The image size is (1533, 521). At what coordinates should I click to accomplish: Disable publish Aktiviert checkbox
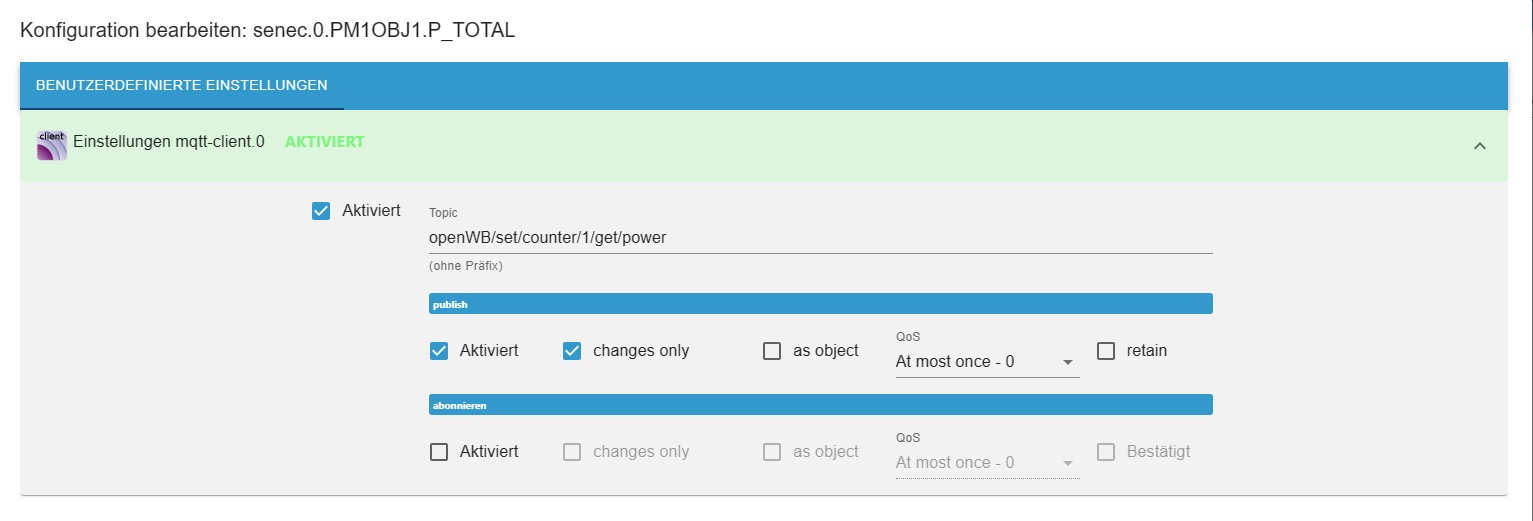coord(439,351)
